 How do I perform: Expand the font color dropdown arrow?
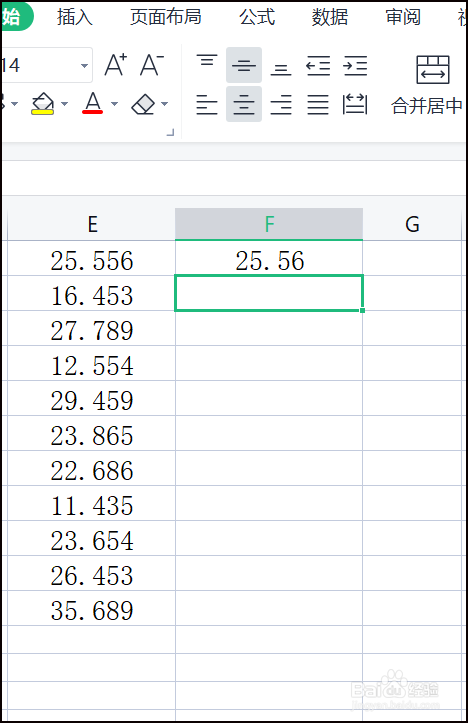(x=114, y=104)
